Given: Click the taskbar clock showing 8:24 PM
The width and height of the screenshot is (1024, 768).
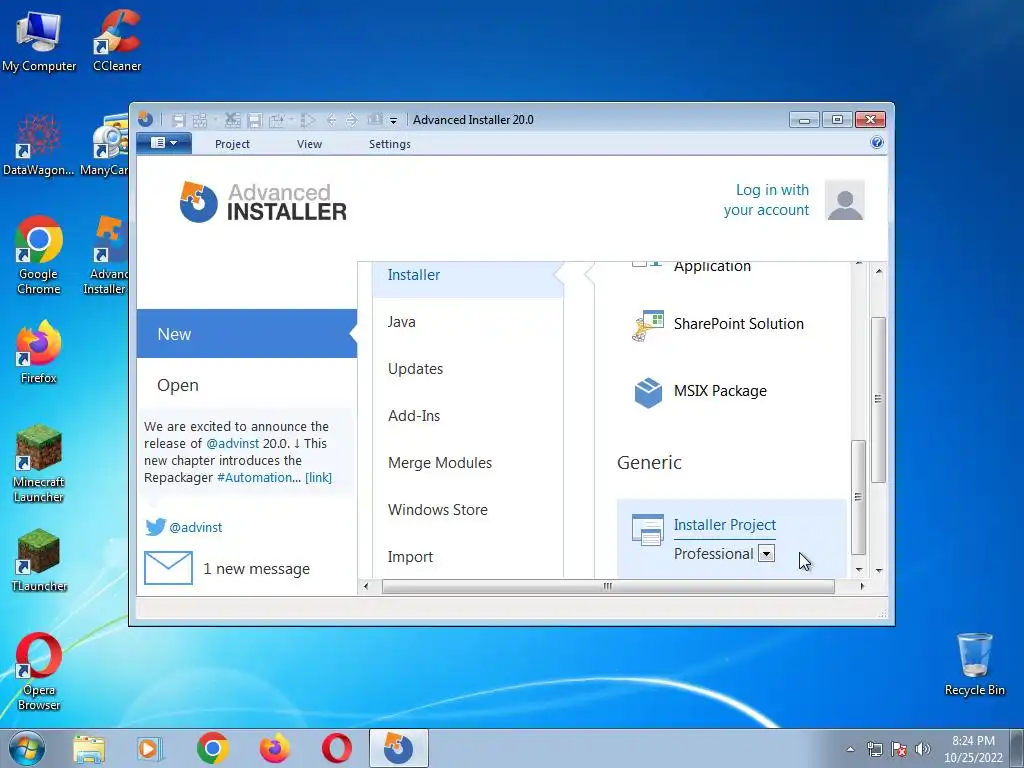Looking at the screenshot, I should pos(972,749).
